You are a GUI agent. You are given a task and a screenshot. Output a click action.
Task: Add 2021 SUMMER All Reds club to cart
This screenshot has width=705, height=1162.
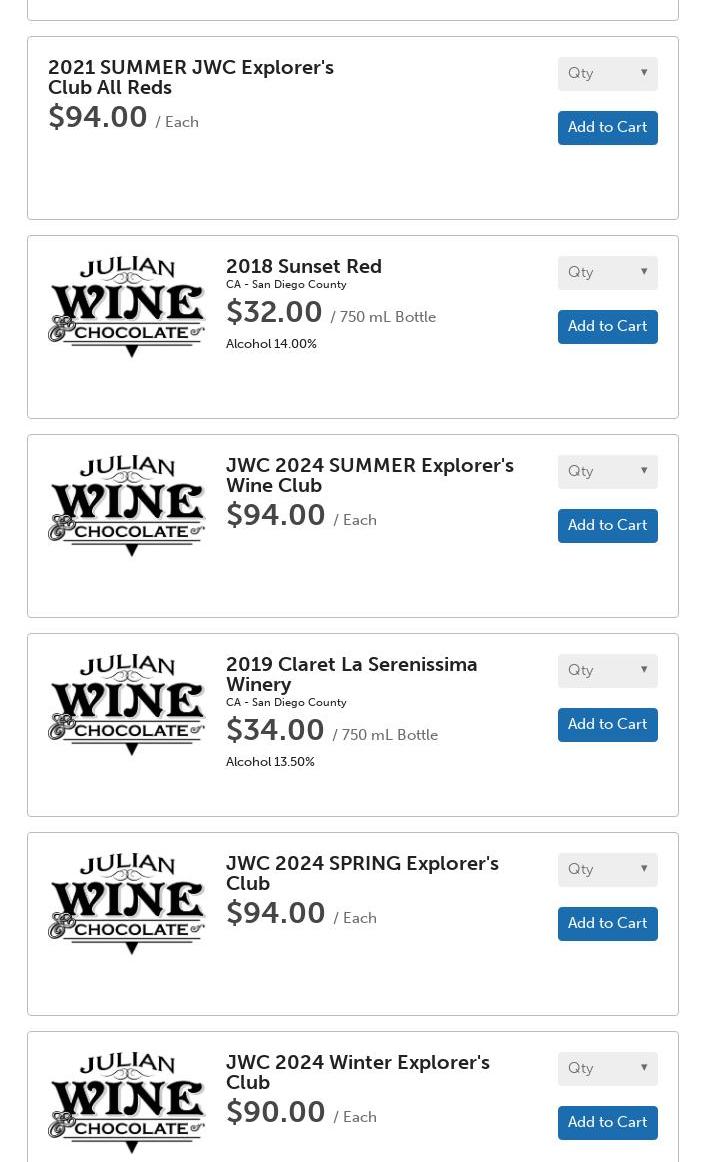[607, 128]
